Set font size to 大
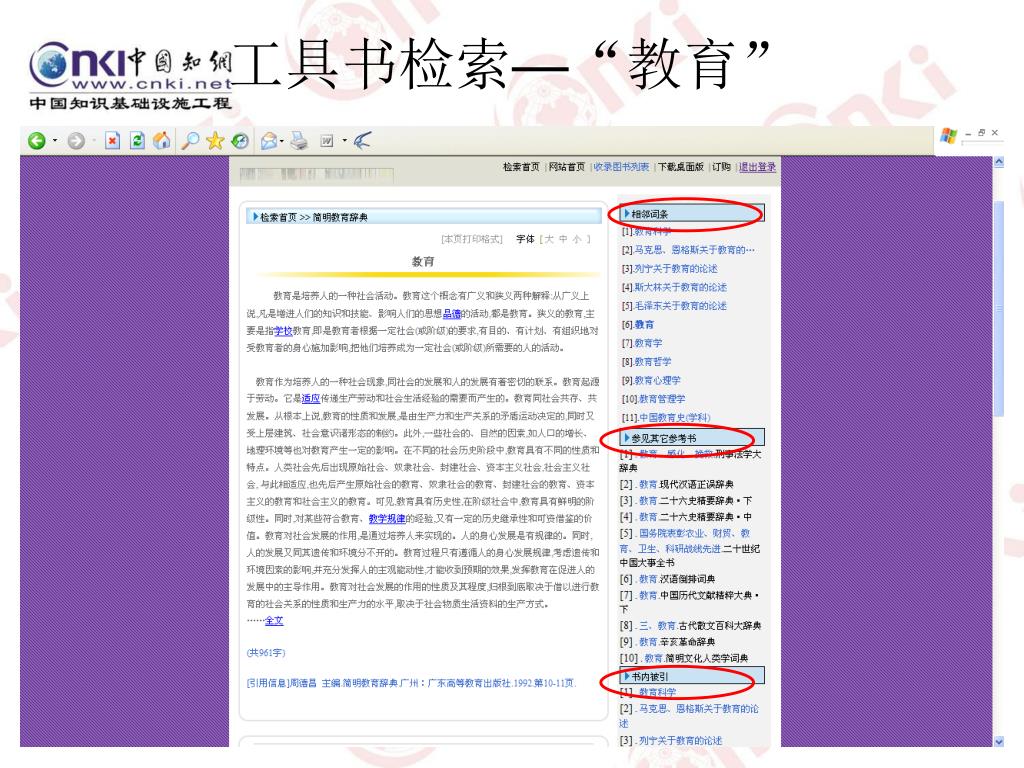 click(x=549, y=239)
